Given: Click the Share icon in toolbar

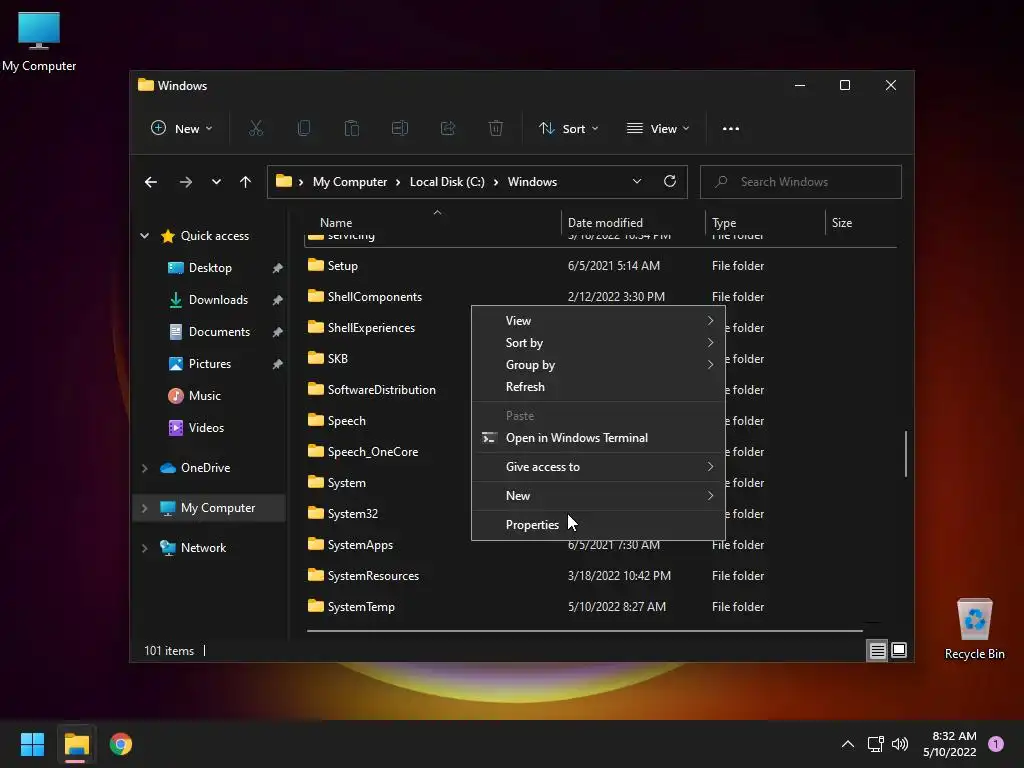Looking at the screenshot, I should tap(448, 129).
